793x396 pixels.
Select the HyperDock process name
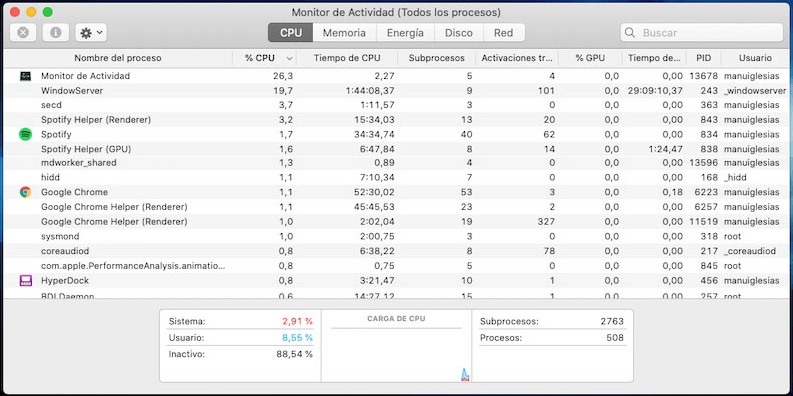65,280
